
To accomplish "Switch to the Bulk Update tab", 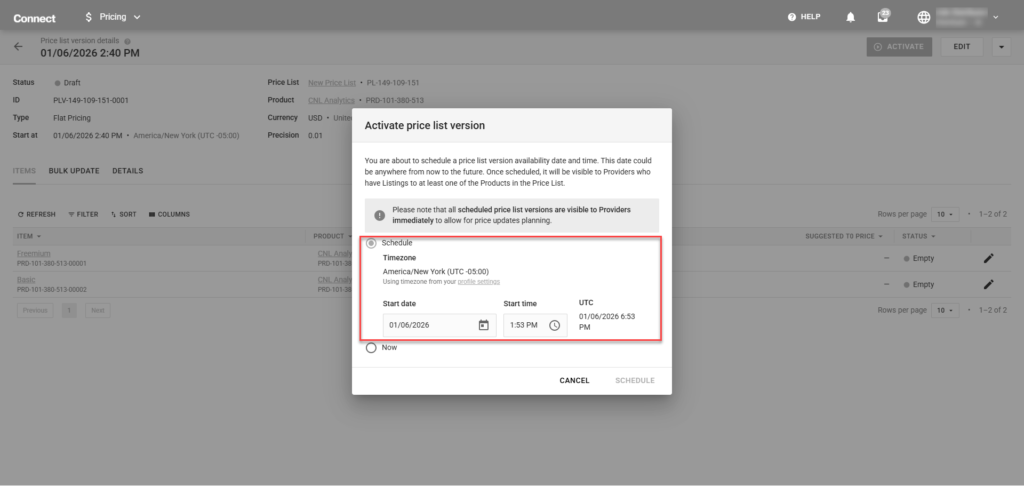I will click(x=74, y=171).
